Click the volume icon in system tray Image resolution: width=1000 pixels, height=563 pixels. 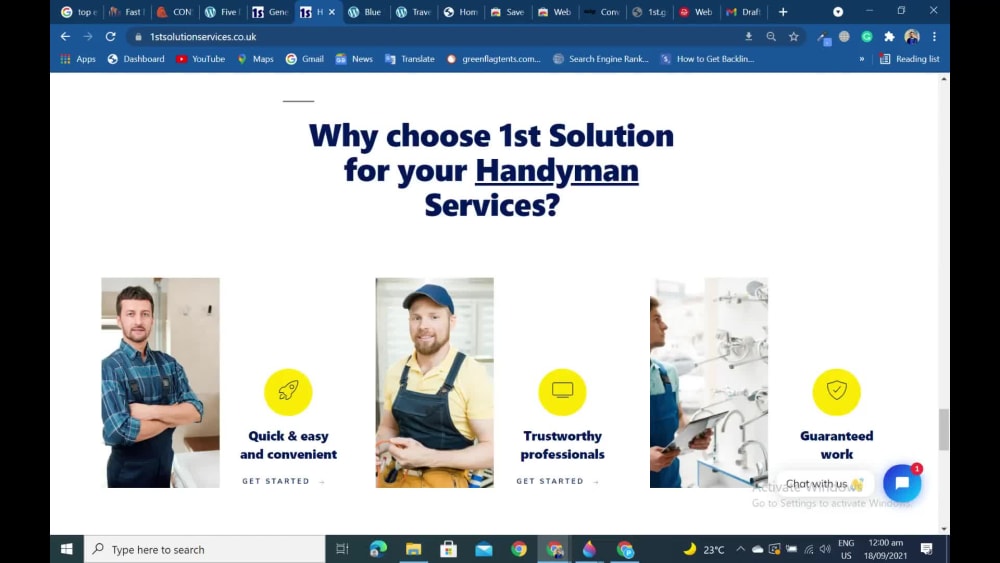825,549
